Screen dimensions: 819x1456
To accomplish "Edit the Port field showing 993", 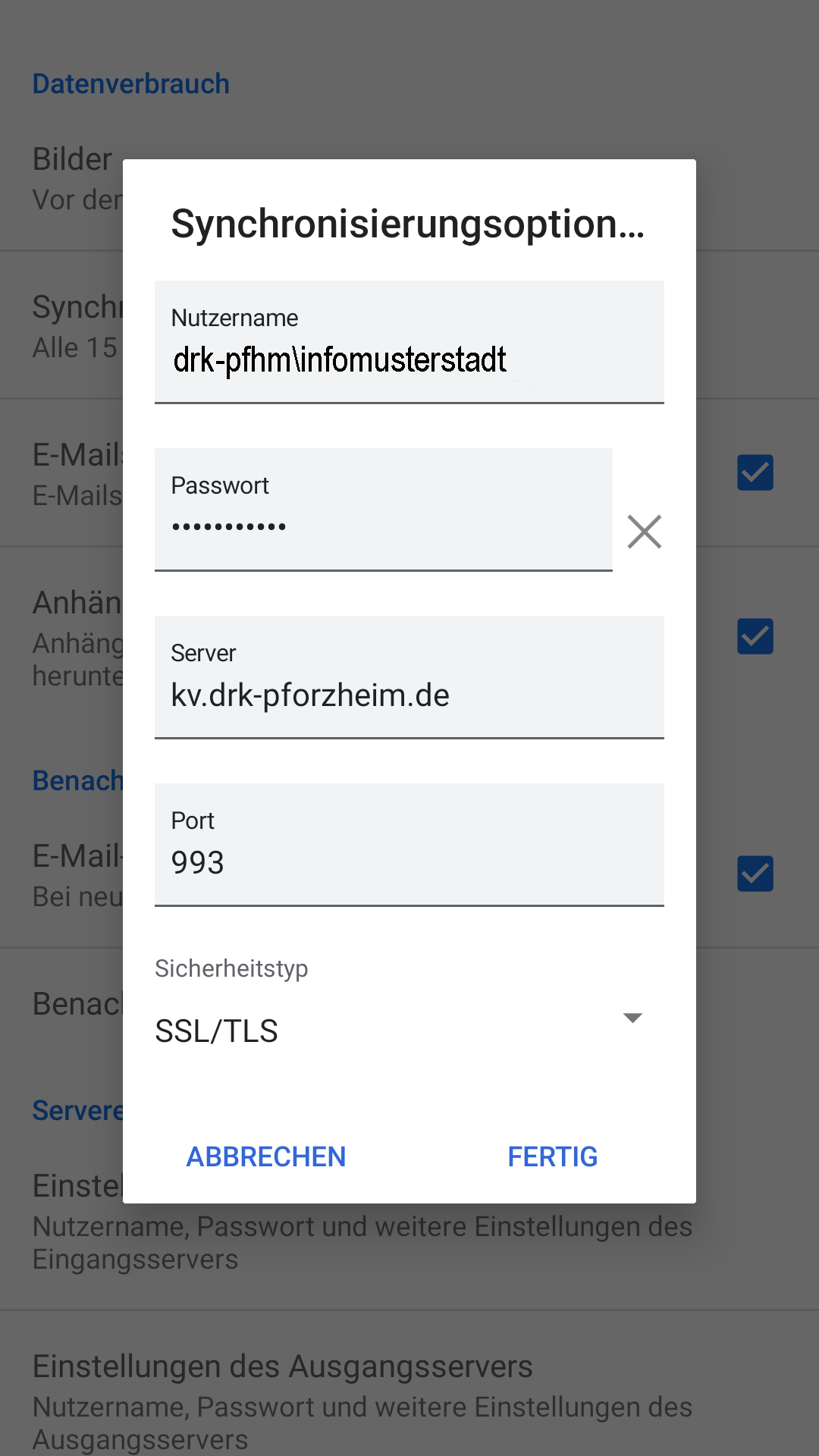I will 409,845.
